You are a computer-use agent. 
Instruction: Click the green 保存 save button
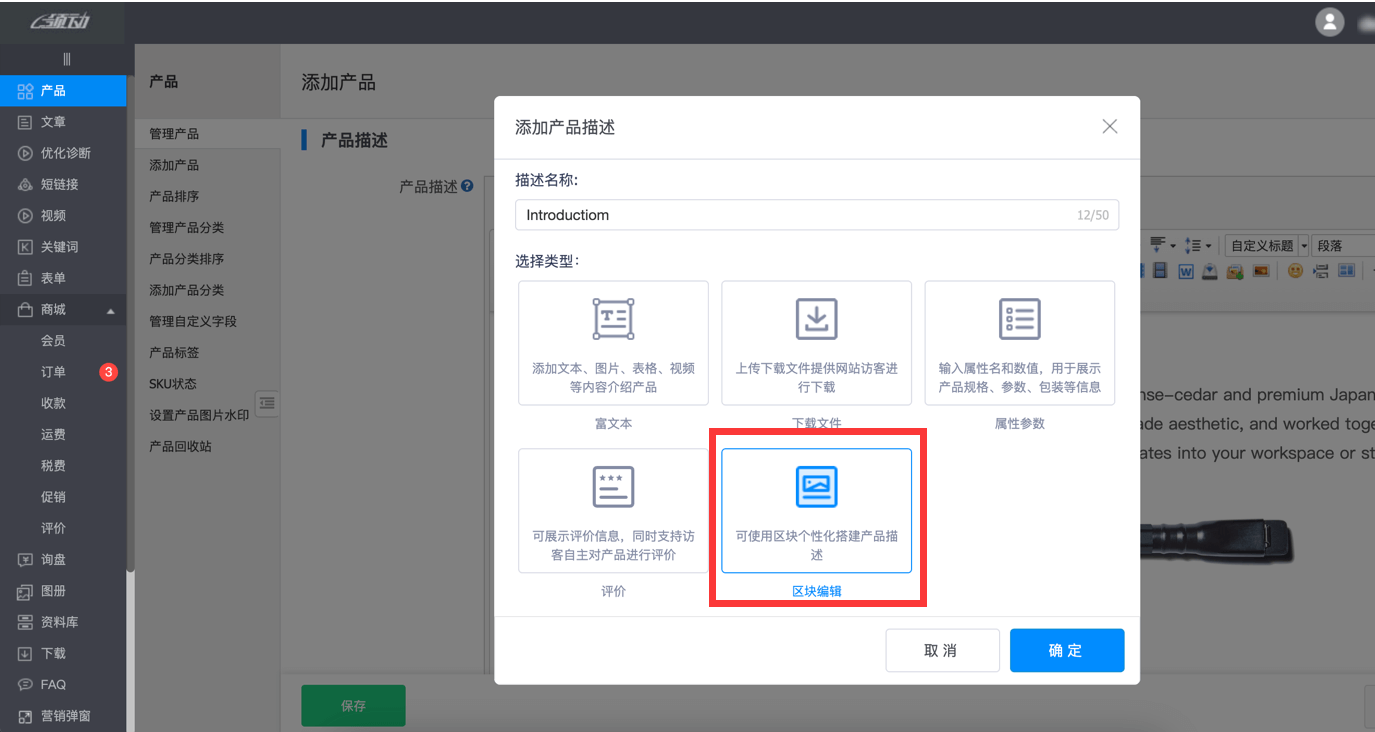point(353,705)
